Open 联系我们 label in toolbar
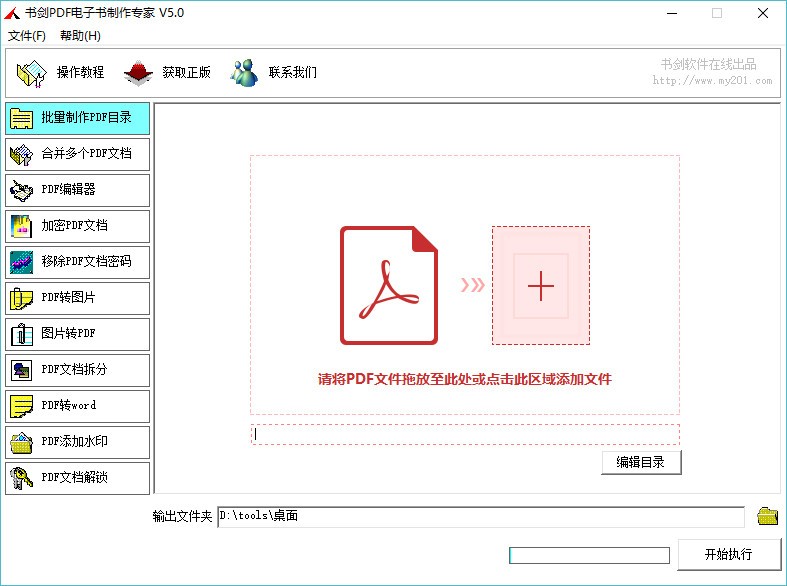The width and height of the screenshot is (787, 586). [x=293, y=72]
